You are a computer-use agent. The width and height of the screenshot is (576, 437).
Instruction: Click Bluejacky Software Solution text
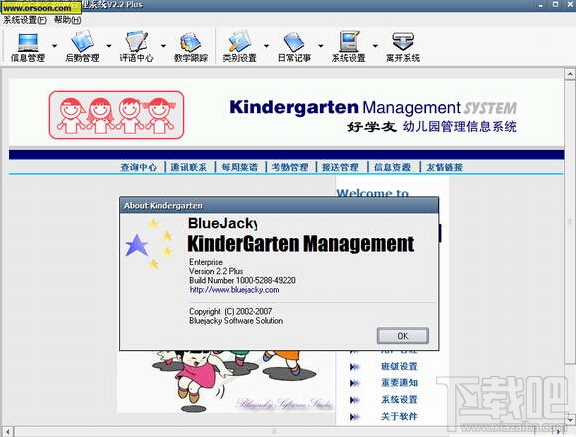236,321
